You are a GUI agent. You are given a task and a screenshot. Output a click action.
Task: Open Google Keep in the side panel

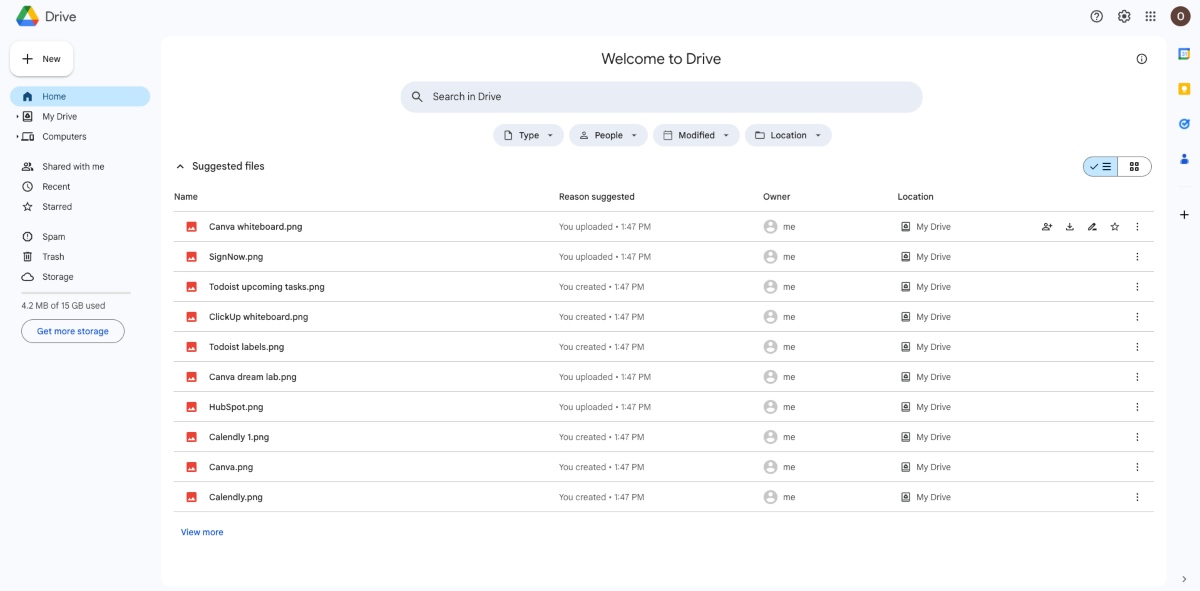point(1185,89)
